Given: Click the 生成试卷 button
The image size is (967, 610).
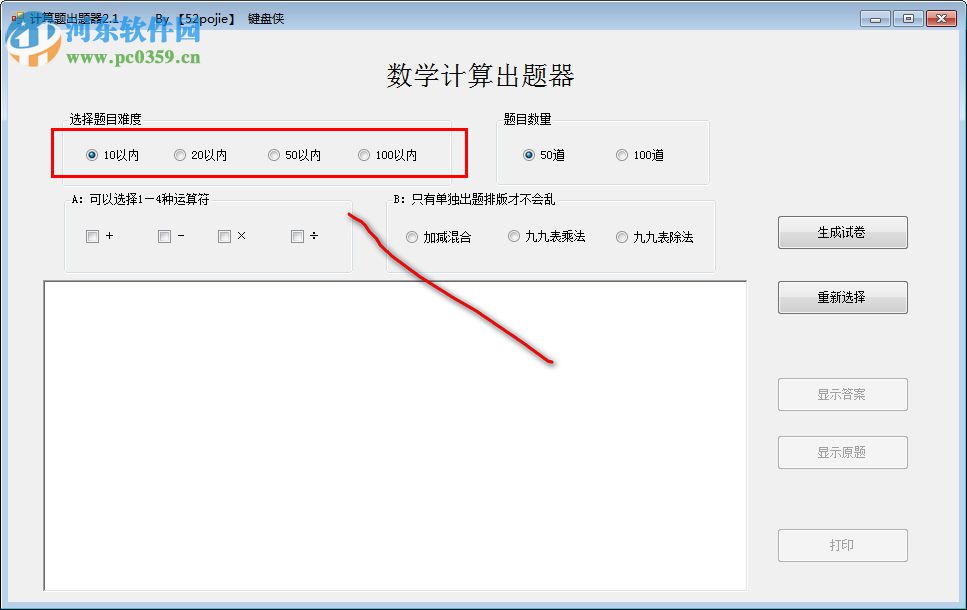Looking at the screenshot, I should pos(842,232).
